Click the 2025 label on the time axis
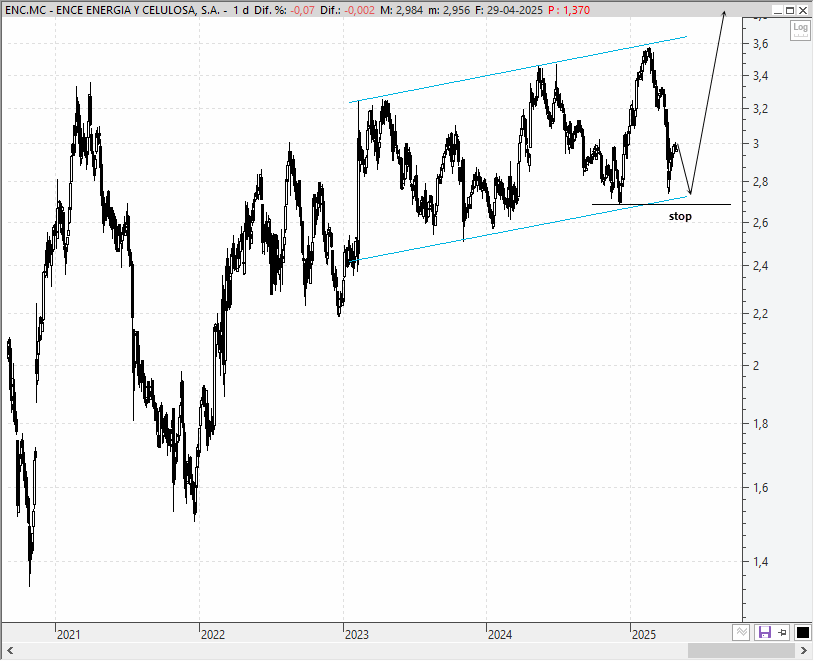Viewport: 814px width, 661px height. 644,635
